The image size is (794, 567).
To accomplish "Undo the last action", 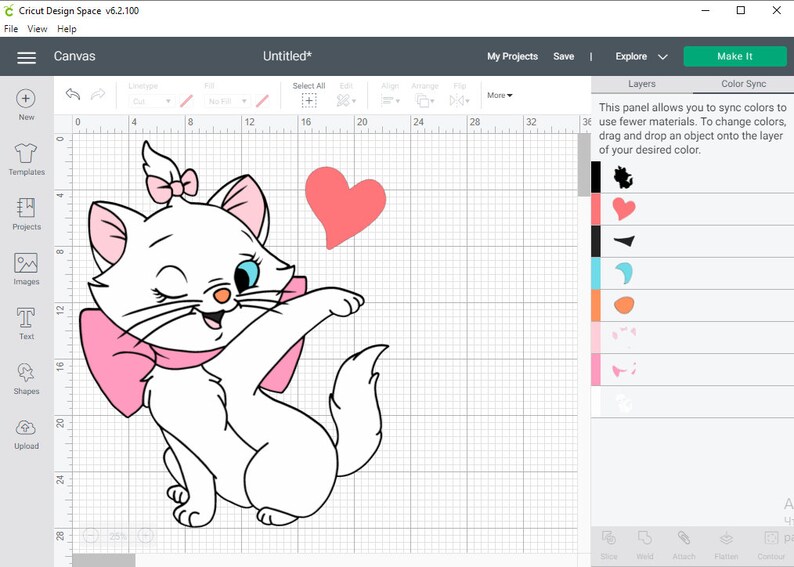I will (x=73, y=94).
